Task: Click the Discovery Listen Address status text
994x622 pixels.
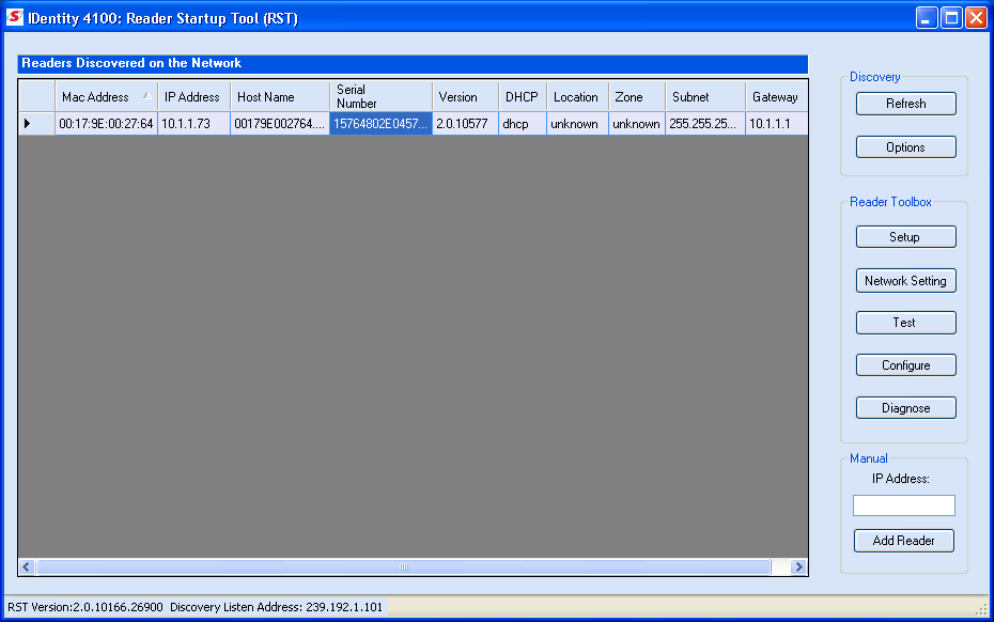Action: 276,607
